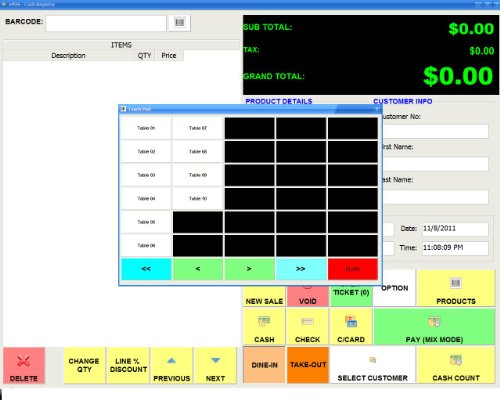The width and height of the screenshot is (500, 400).
Task: Focus the BARCODE input field
Action: point(106,23)
